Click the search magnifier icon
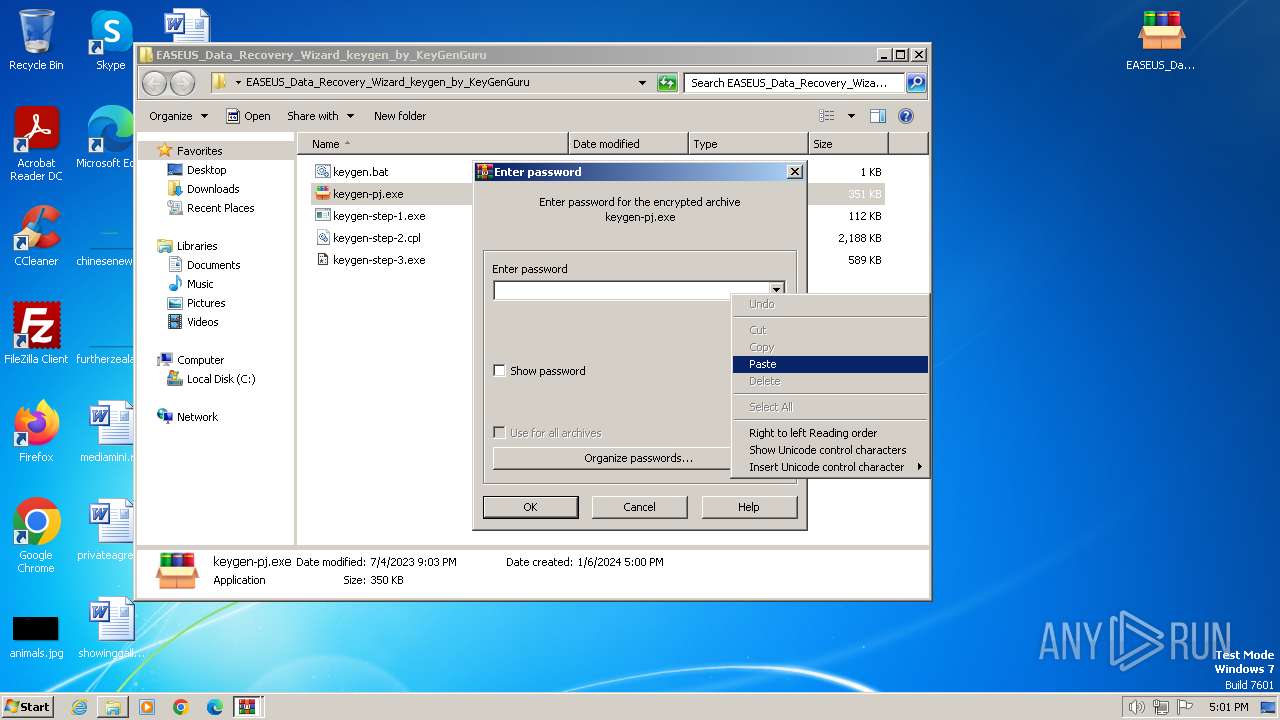Viewport: 1280px width, 720px height. (x=915, y=83)
